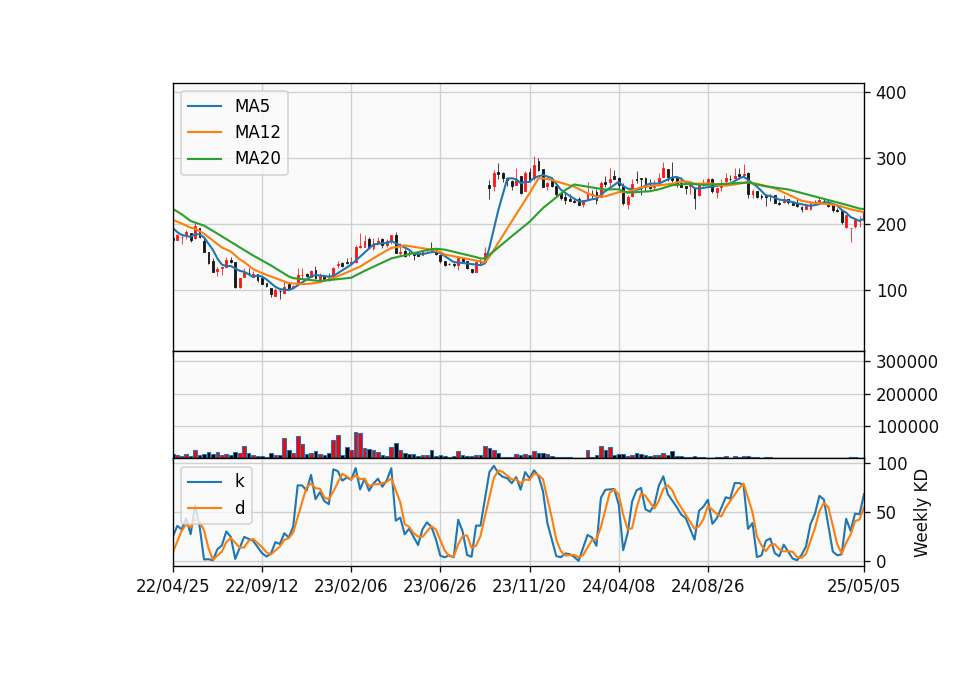The height and width of the screenshot is (690, 960).
Task: Click the 50 tick on KD axis
Action: point(887,513)
